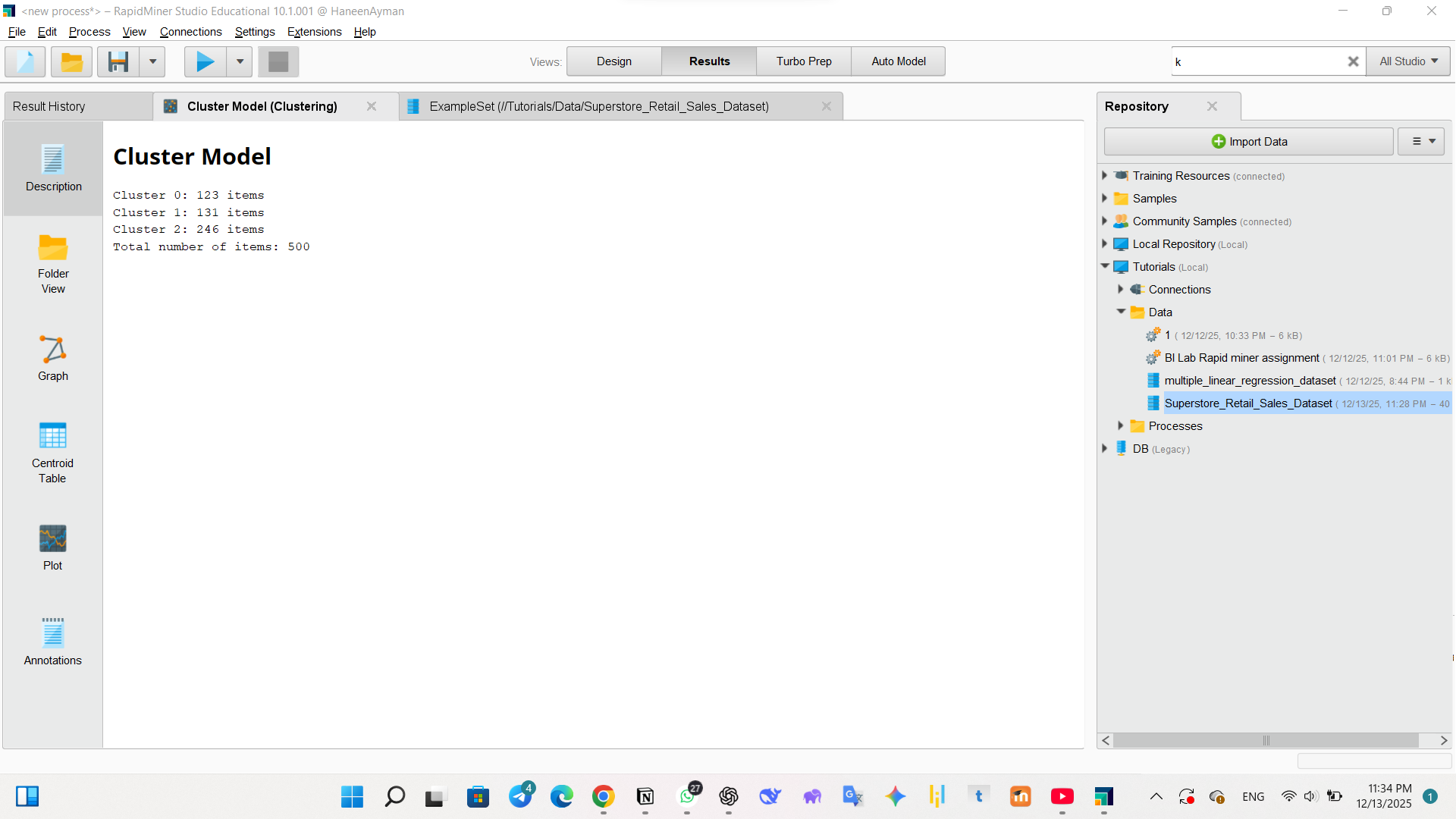This screenshot has width=1456, height=819.
Task: Open Notion from the taskbar
Action: [645, 796]
